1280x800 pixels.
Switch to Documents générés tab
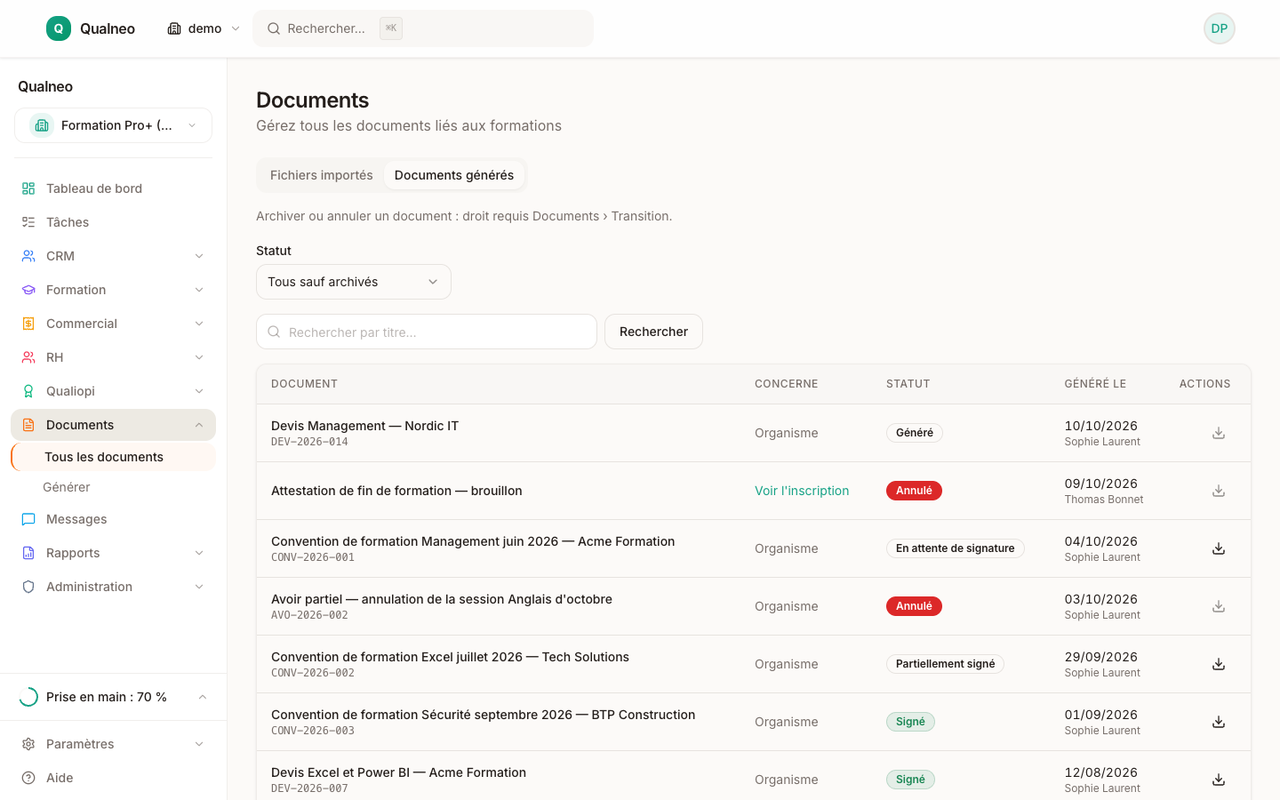(454, 175)
